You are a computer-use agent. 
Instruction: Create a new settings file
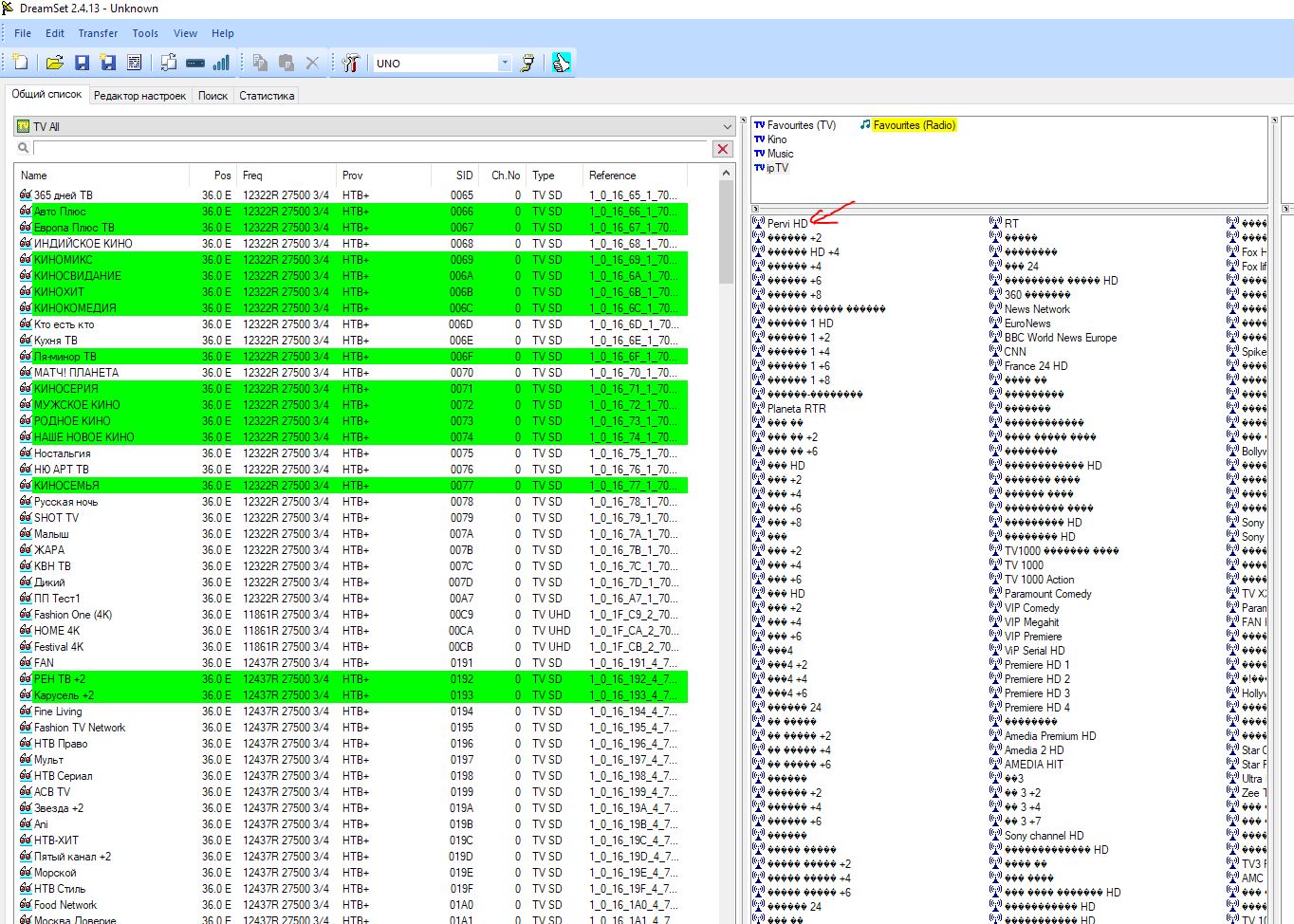click(20, 63)
